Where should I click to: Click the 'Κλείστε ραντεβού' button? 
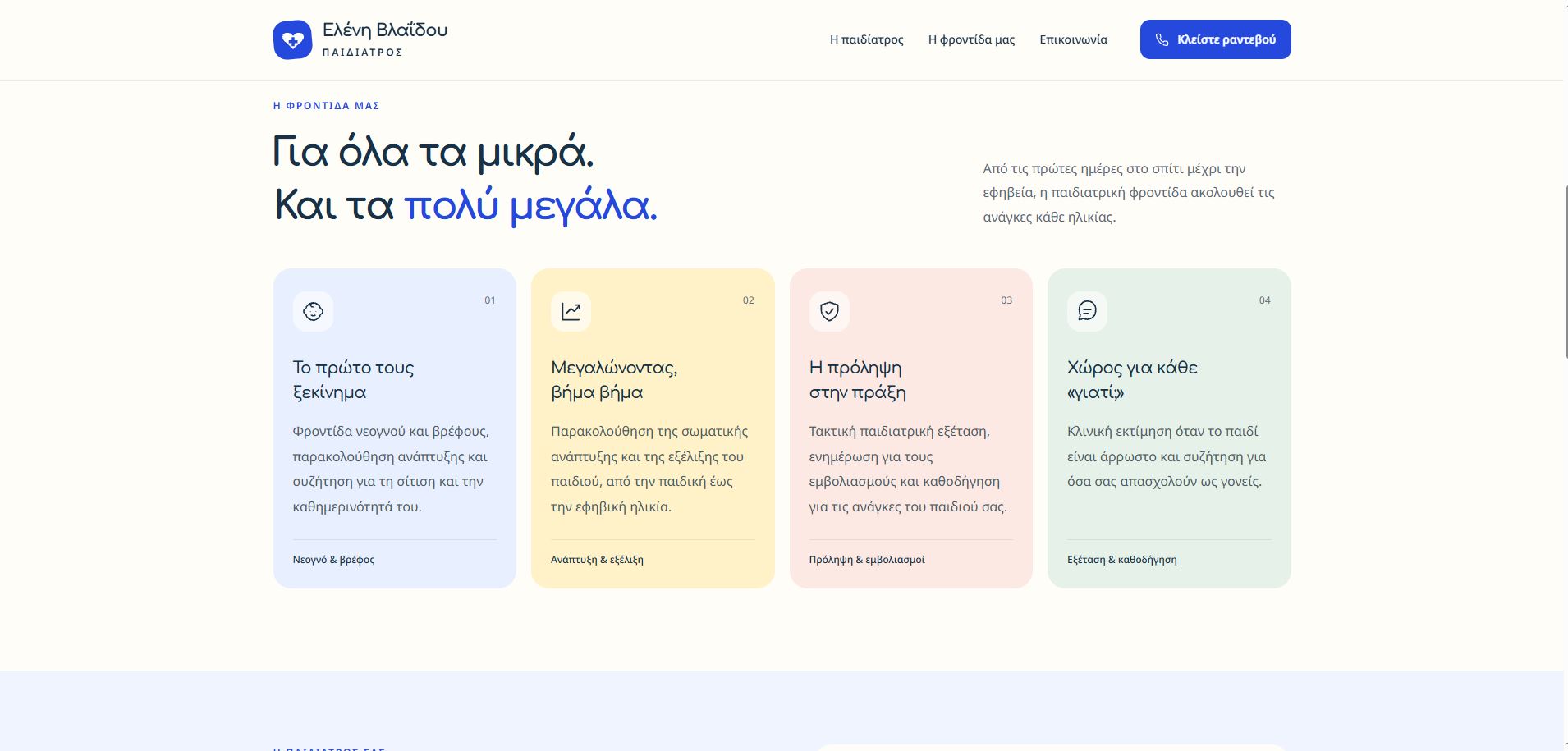(1215, 39)
